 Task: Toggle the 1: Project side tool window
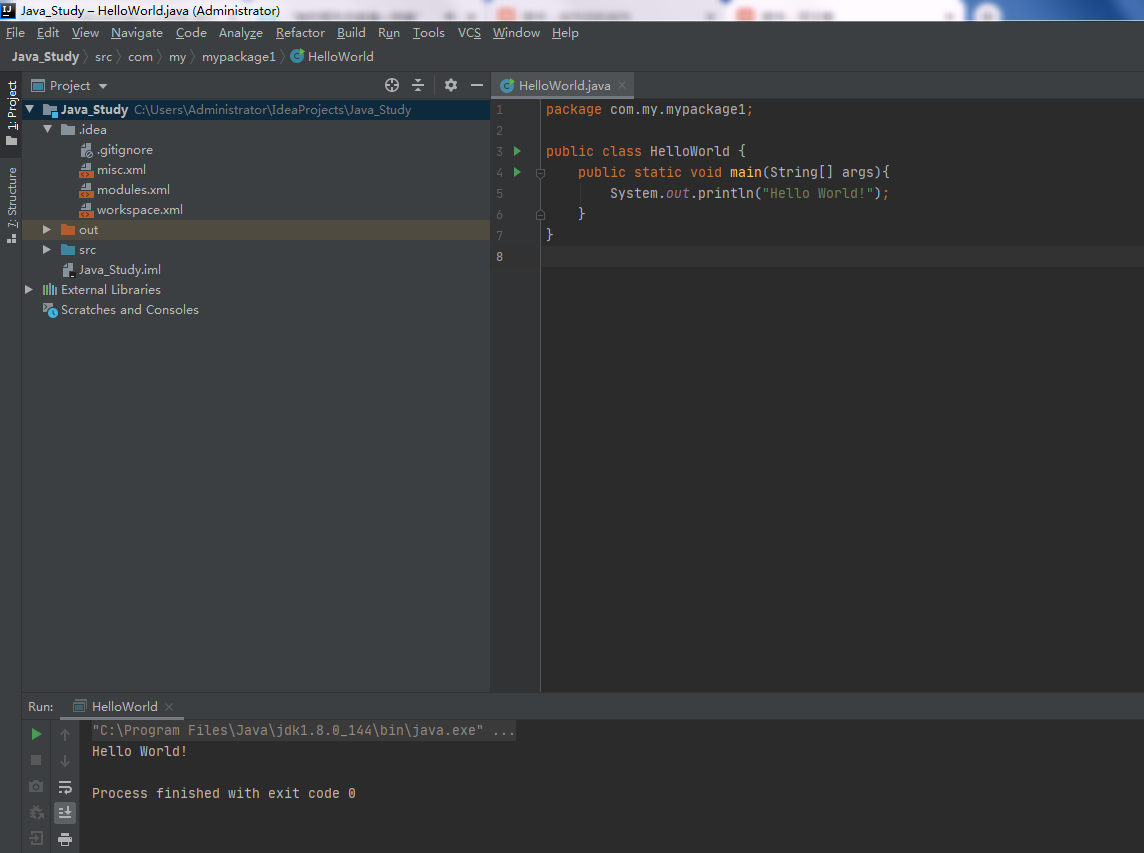12,113
